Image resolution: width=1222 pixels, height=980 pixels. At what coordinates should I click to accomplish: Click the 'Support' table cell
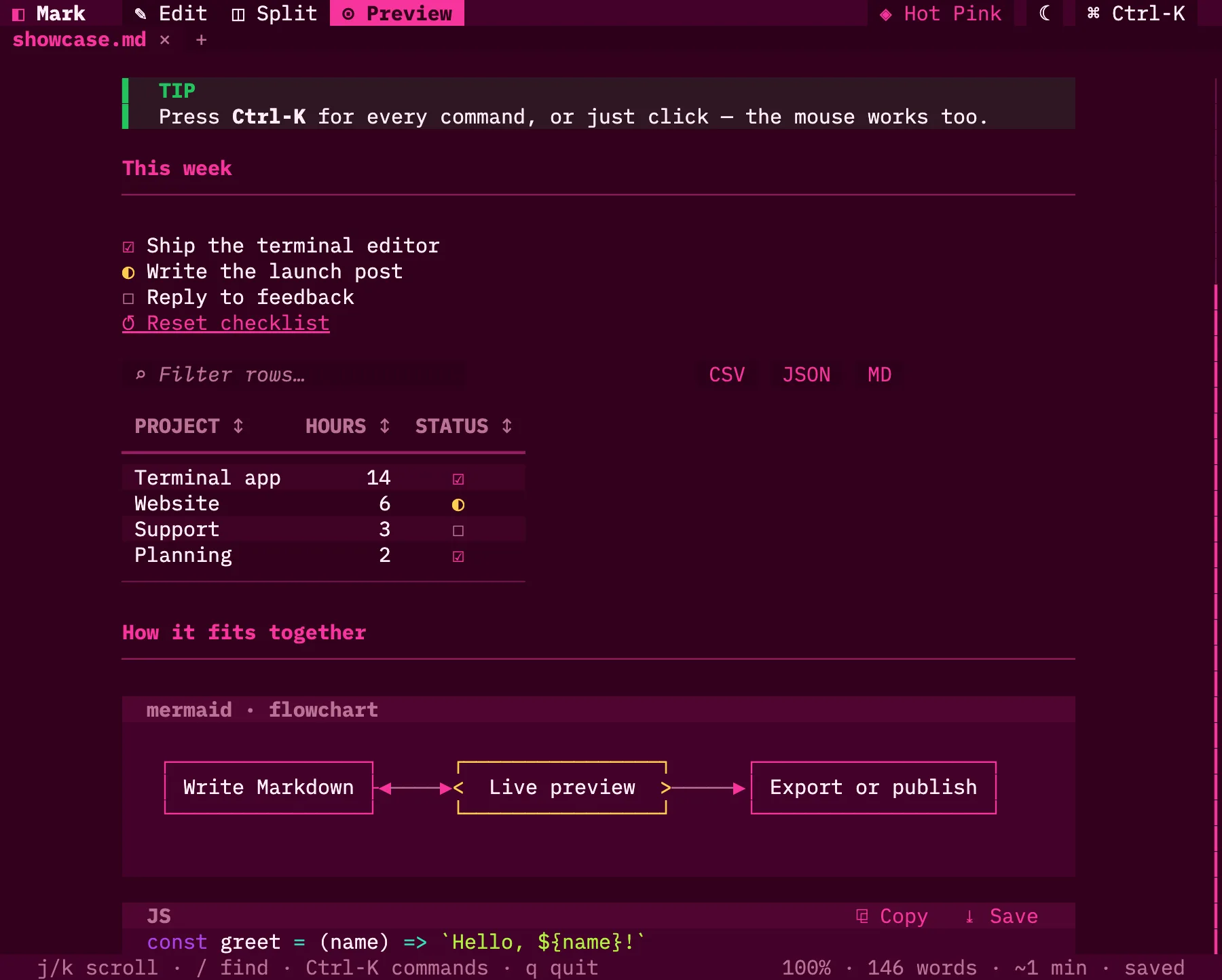click(177, 529)
